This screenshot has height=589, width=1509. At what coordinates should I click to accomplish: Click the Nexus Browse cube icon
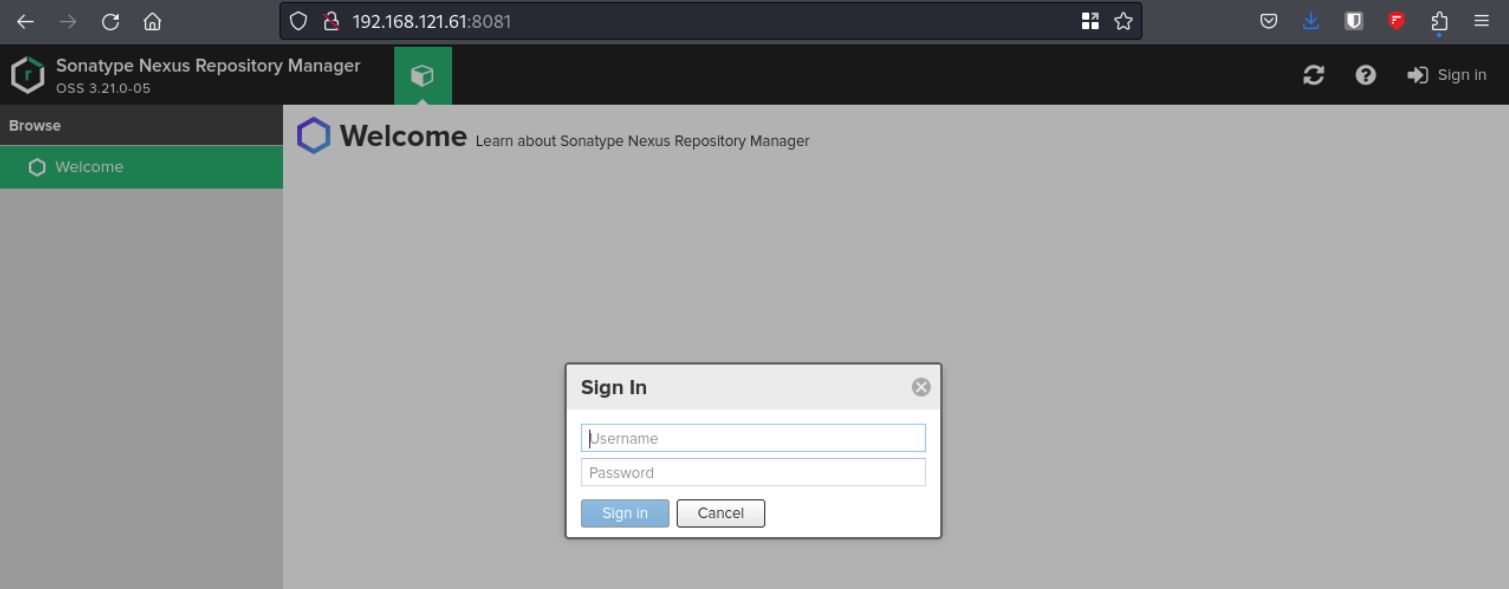tap(422, 76)
